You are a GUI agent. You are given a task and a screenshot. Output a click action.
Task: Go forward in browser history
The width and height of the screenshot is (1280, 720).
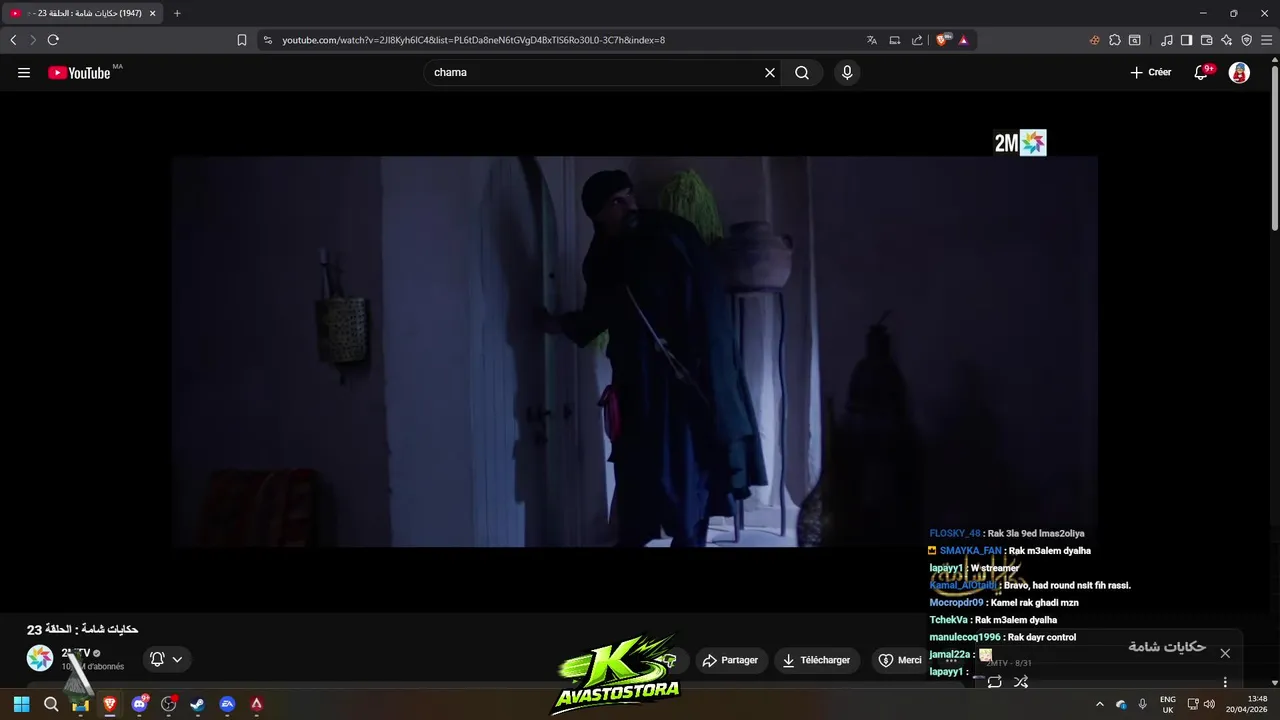pyautogui.click(x=32, y=40)
